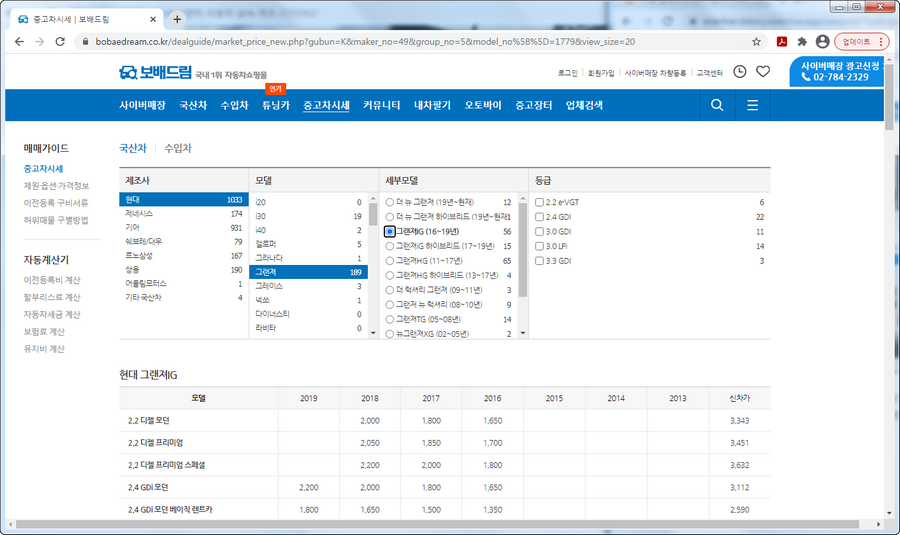Click 세부모델 list scroll down arrow
Viewport: 900px width, 535px height.
[523, 333]
